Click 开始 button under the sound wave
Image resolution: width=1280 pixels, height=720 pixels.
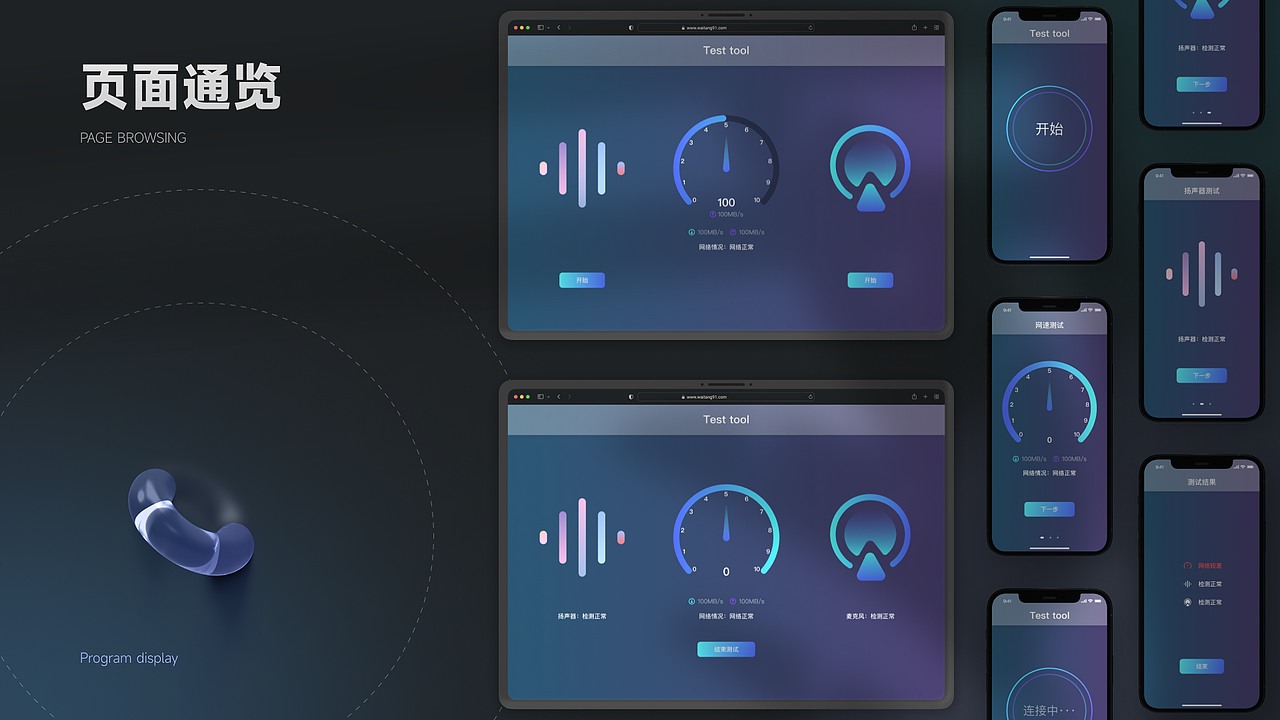(582, 280)
